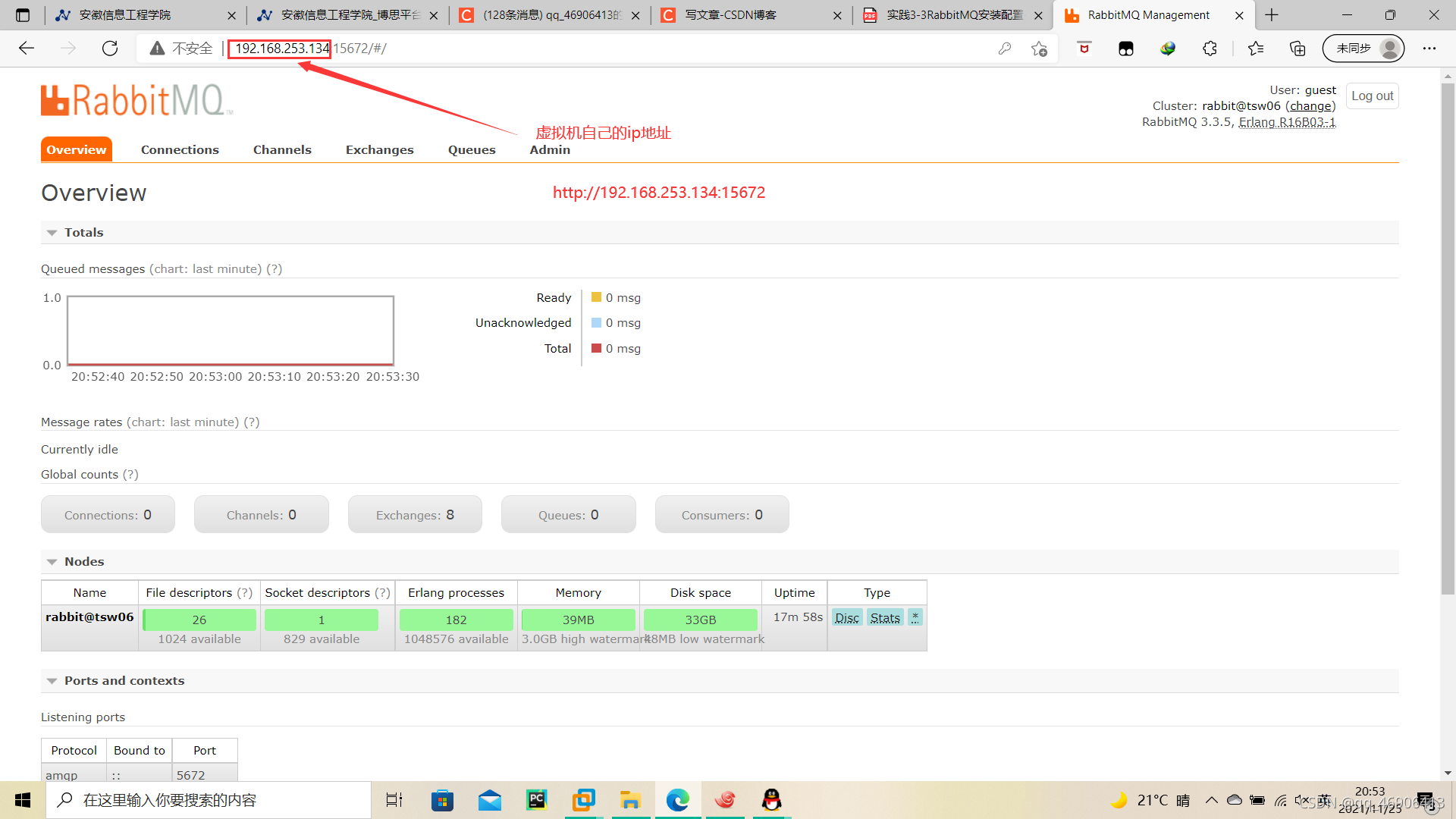Click the profile sync status button
The height and width of the screenshot is (819, 1456).
[1363, 49]
